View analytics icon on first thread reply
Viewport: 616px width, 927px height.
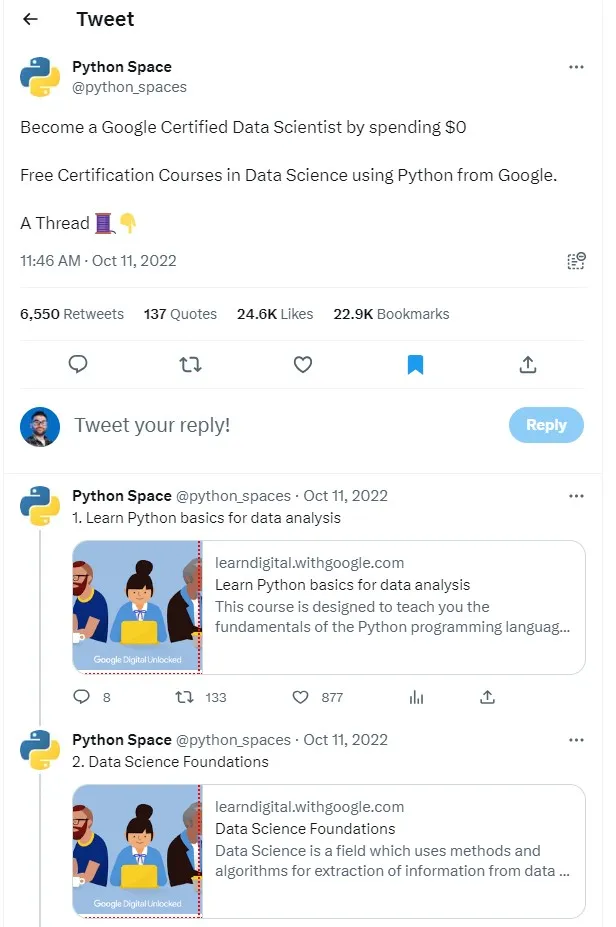[416, 697]
